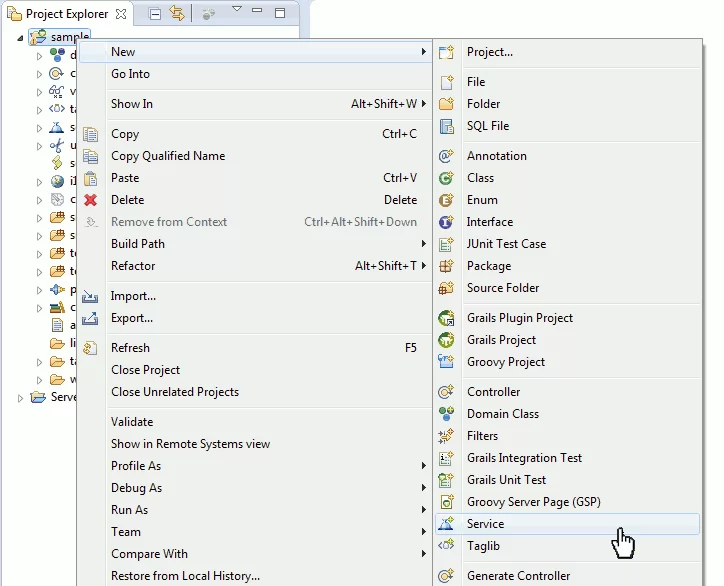The width and height of the screenshot is (724, 586).
Task: Maximize the Project Explorer panel
Action: point(280,13)
